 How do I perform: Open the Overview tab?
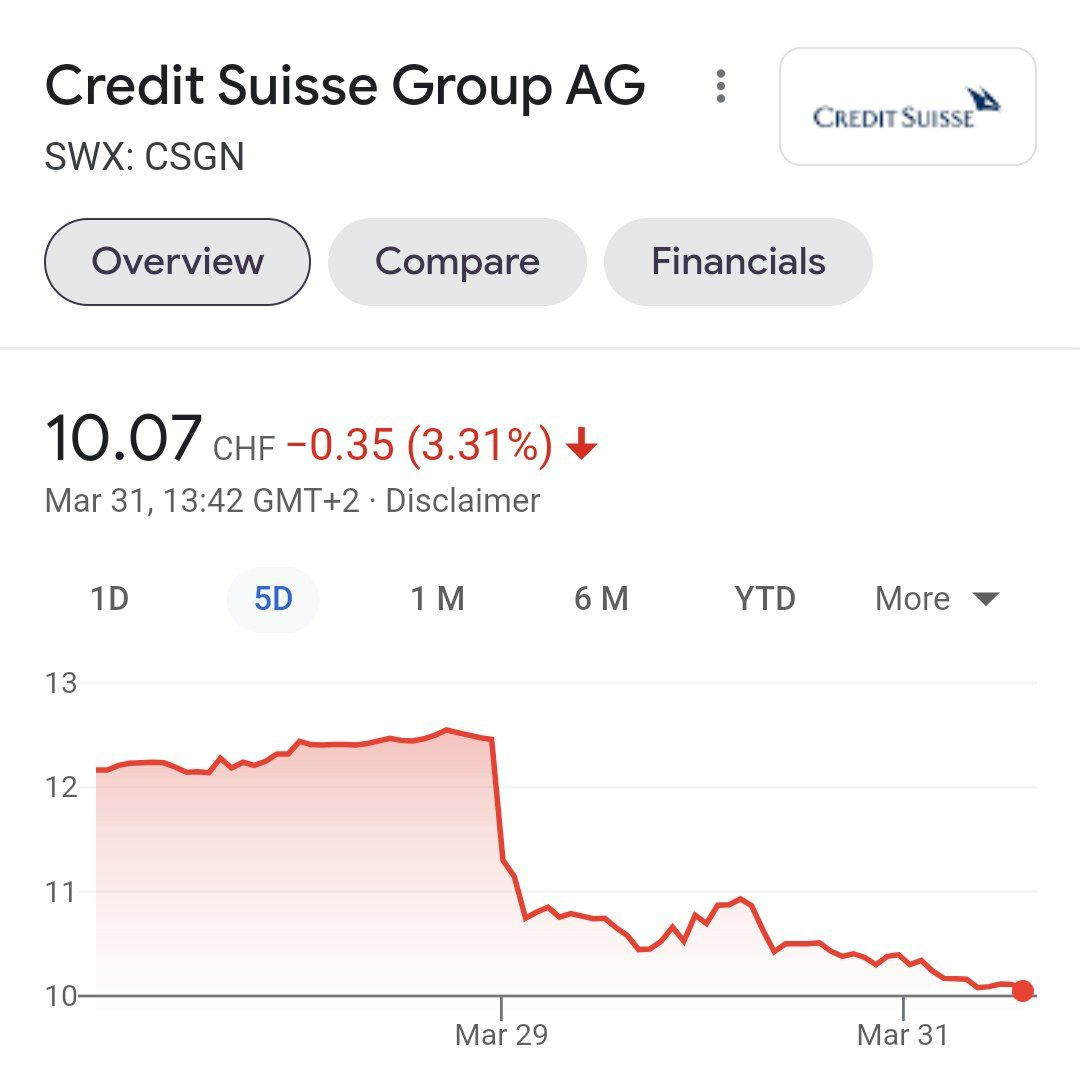pos(176,261)
